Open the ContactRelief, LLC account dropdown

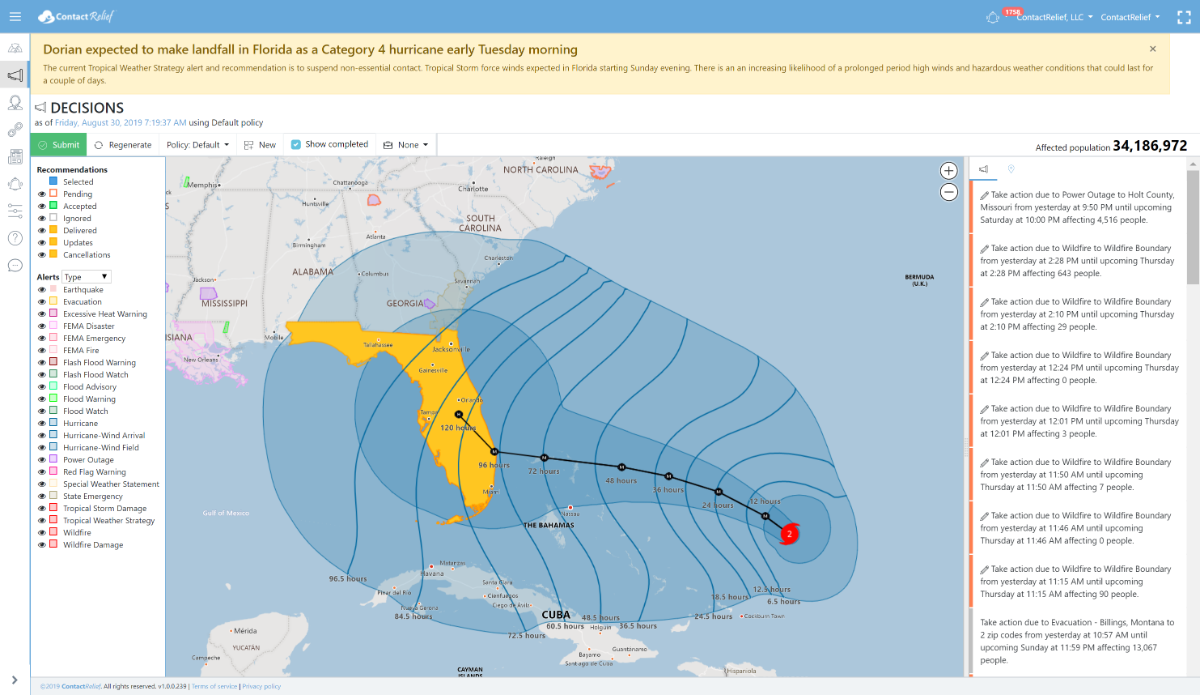point(1055,17)
